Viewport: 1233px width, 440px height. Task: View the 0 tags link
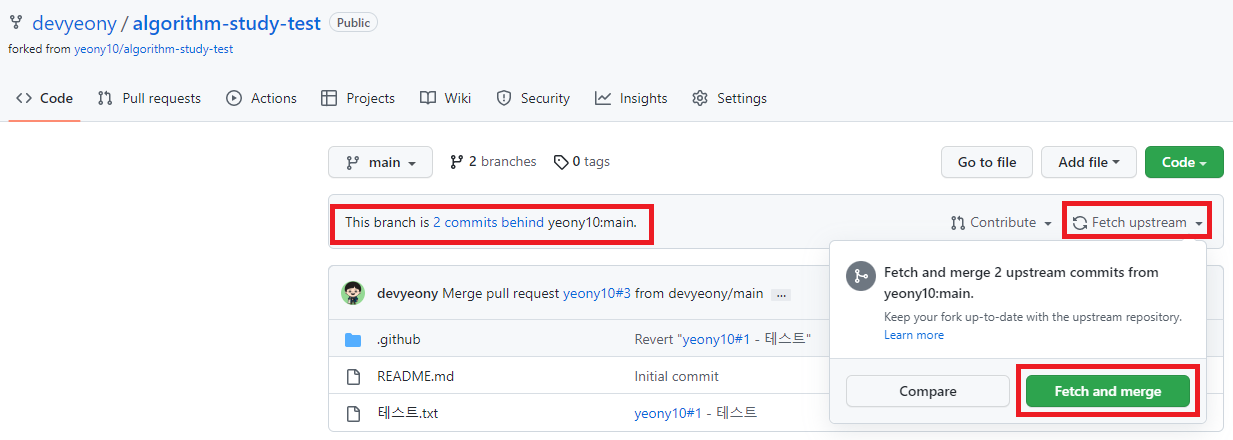tap(581, 161)
